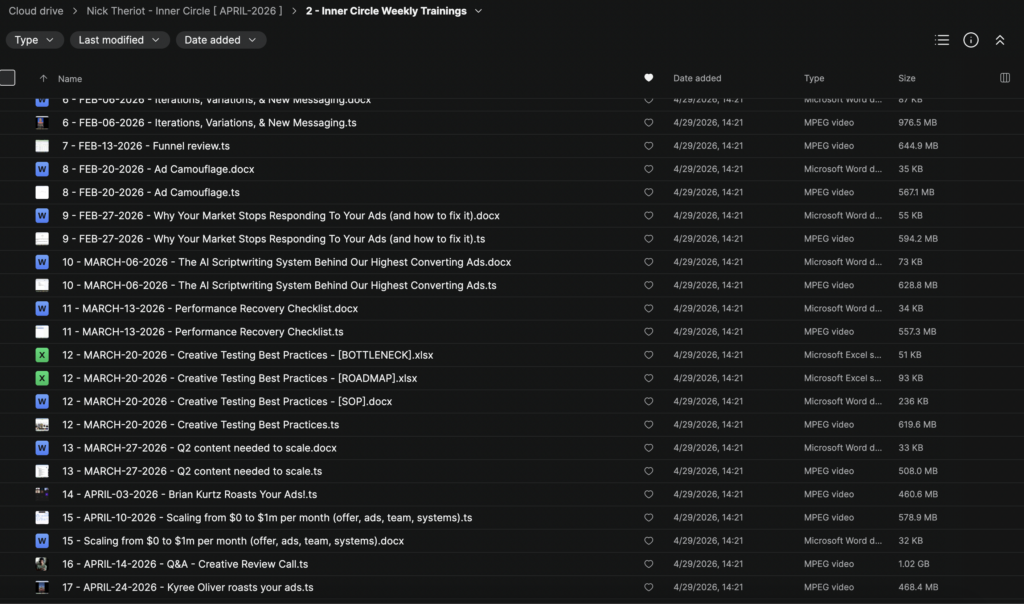This screenshot has width=1024, height=604.
Task: Sort by favorites heart column header
Action: point(648,78)
